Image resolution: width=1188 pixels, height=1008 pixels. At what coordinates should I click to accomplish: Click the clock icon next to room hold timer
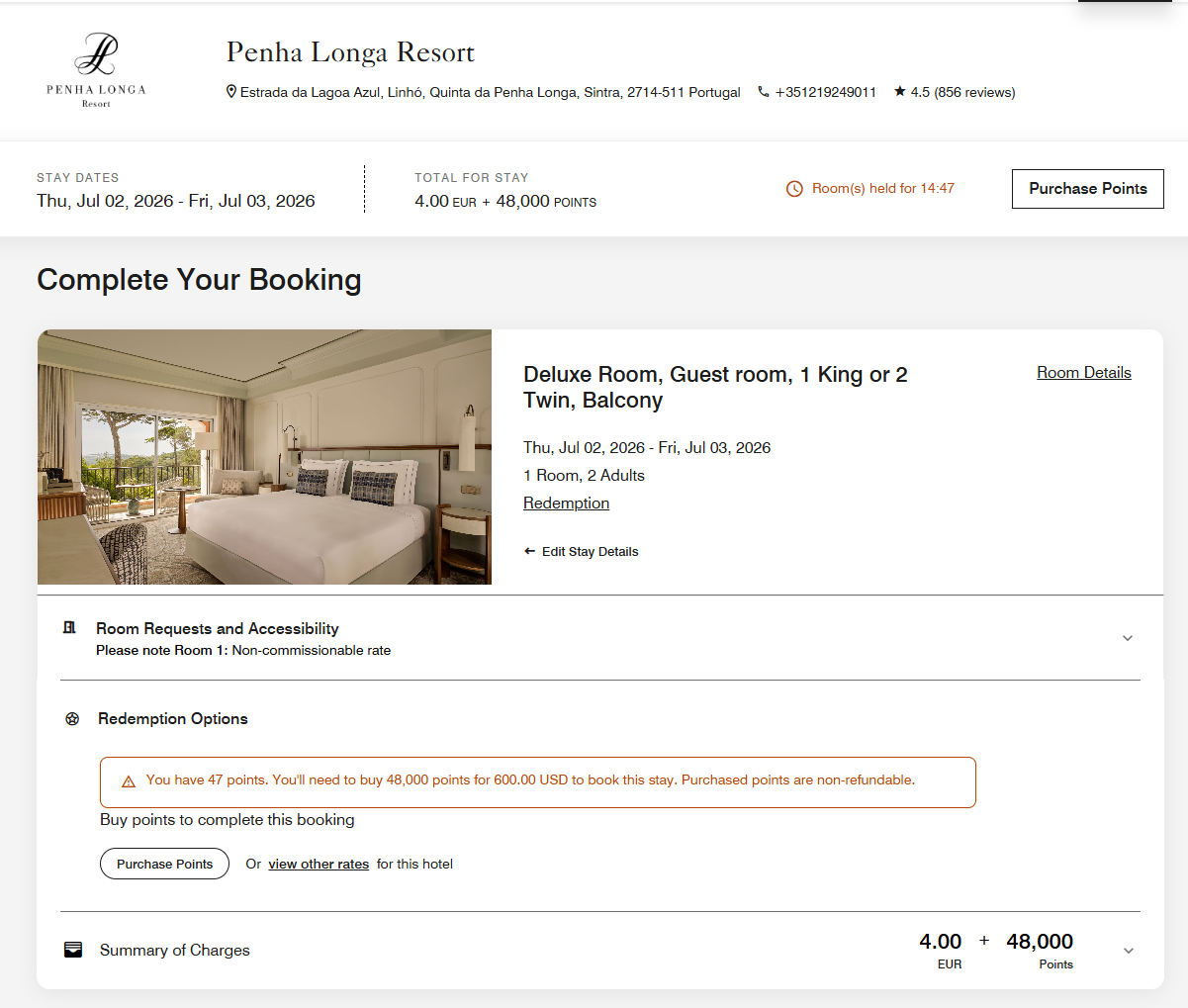click(794, 188)
